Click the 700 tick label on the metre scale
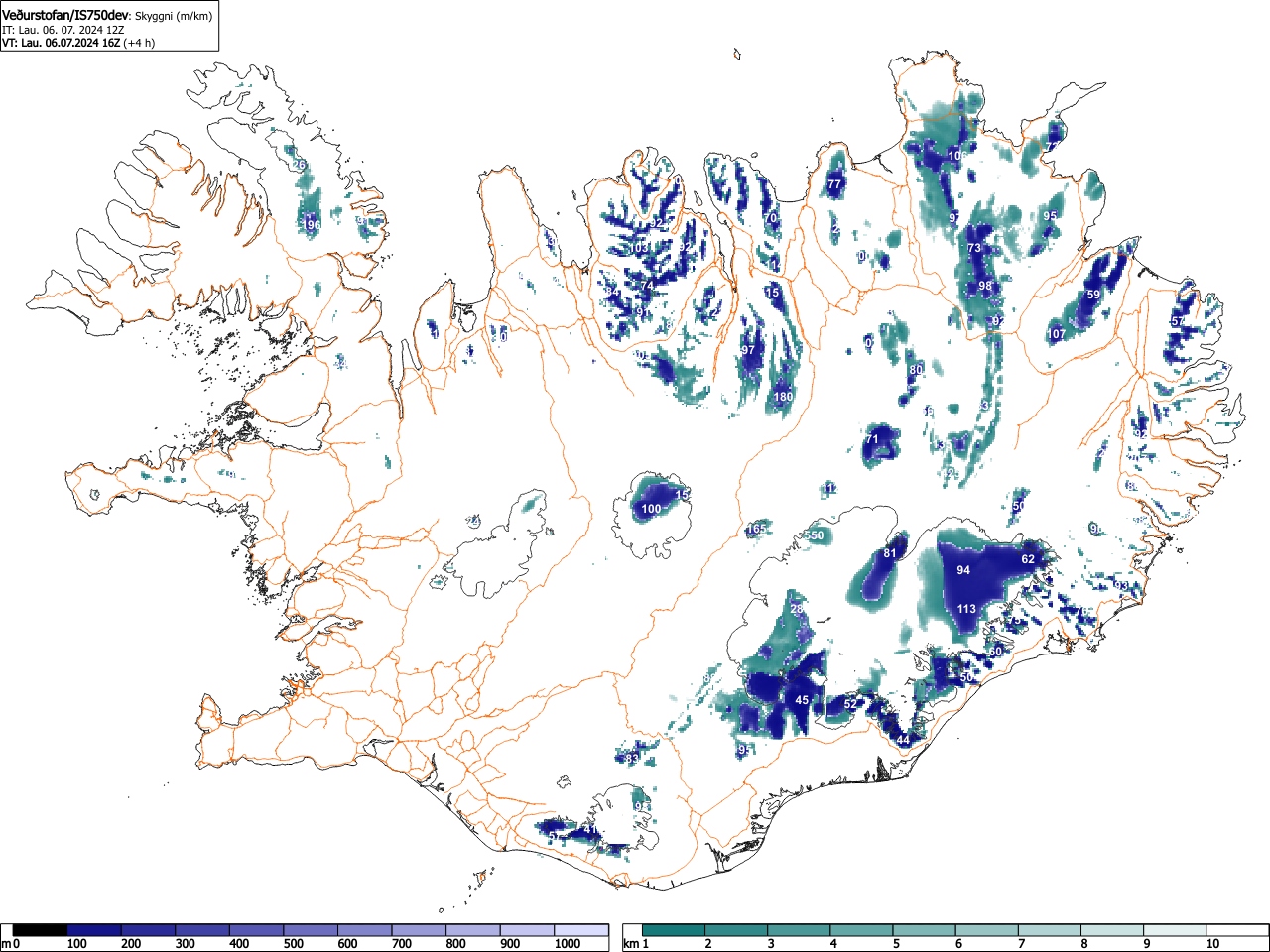Screen dimensions: 1270x952 (x=402, y=944)
